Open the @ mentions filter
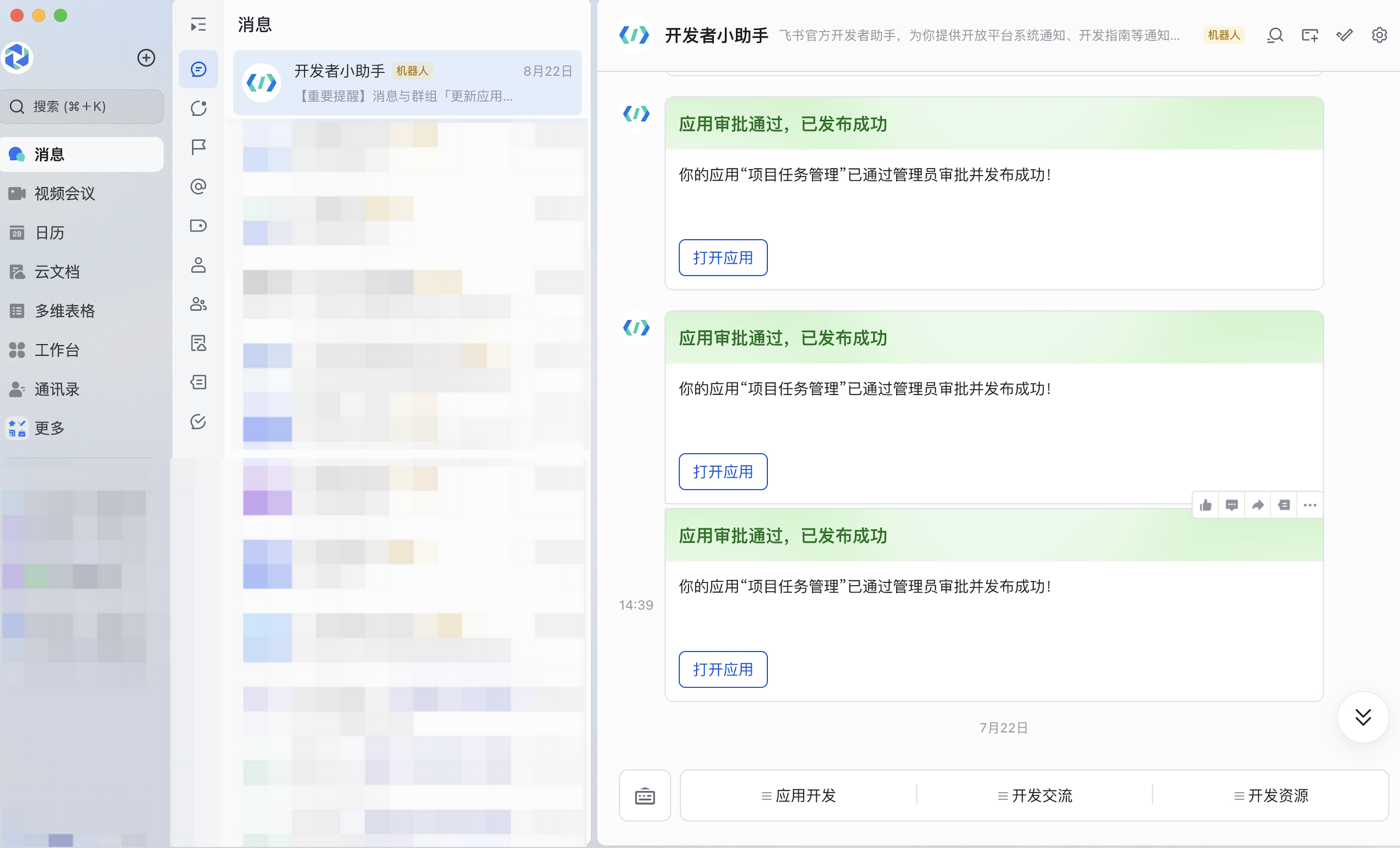Image resolution: width=1400 pixels, height=848 pixels. coord(199,187)
